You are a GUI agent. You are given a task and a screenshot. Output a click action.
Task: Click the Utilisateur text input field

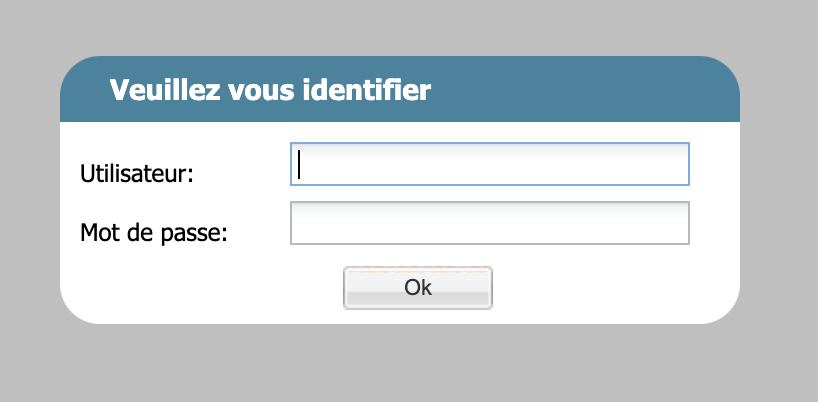pyautogui.click(x=489, y=164)
